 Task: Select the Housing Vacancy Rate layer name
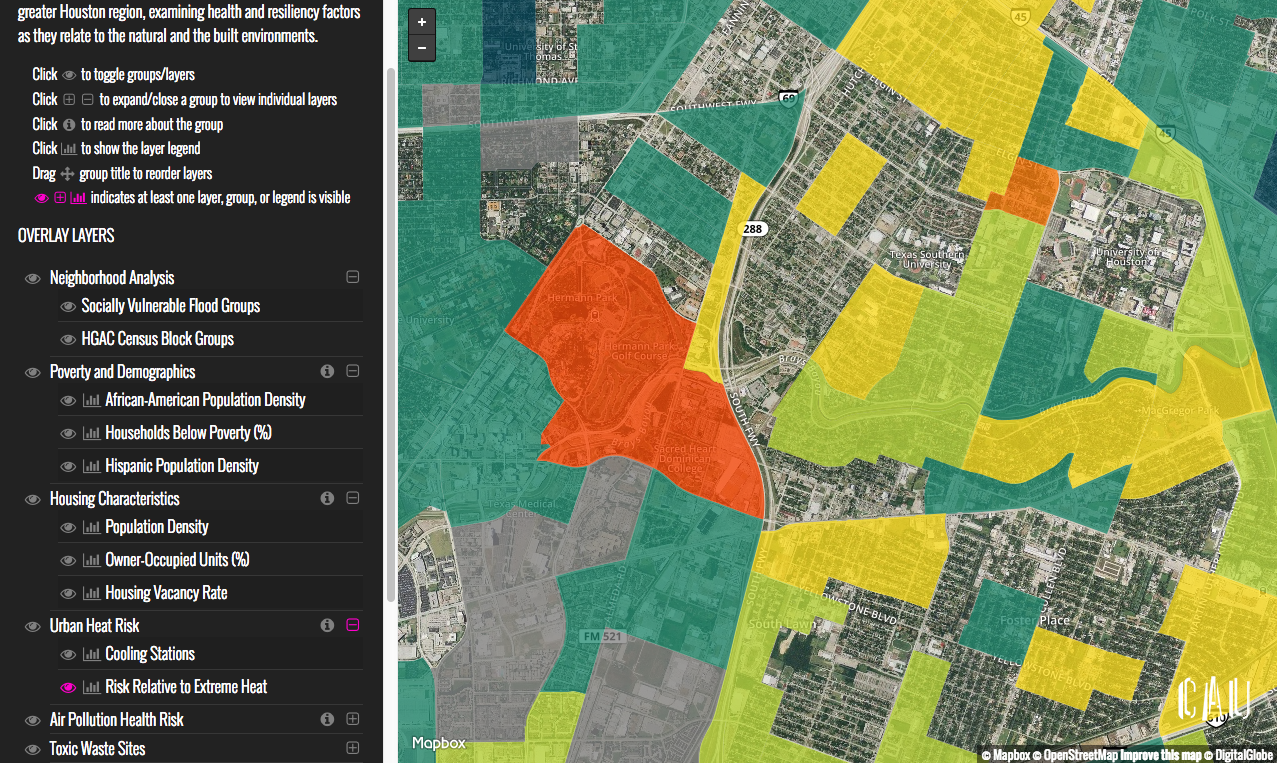tap(166, 593)
